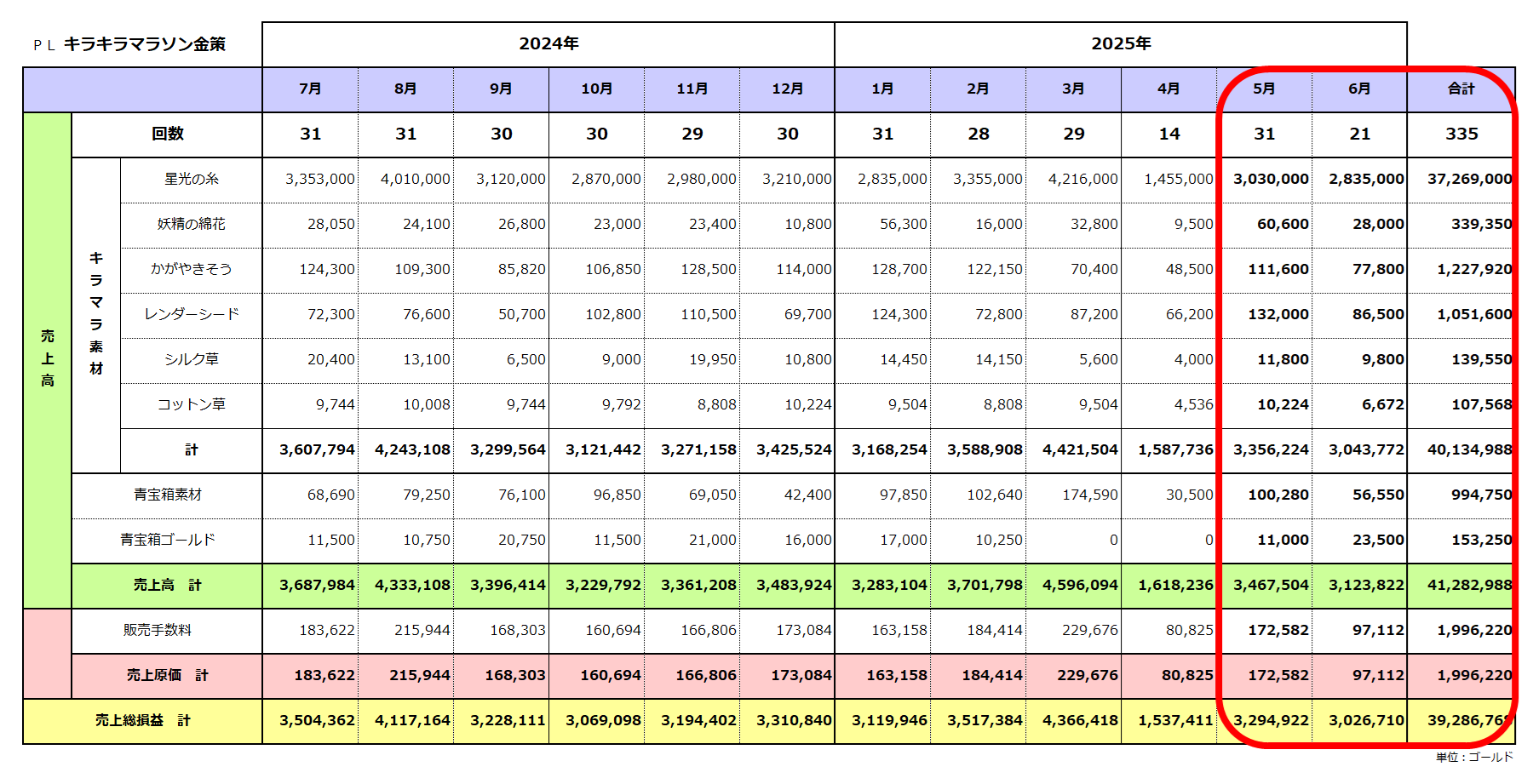The height and width of the screenshot is (784, 1539).
Task: Select the green 売上高 category cell
Action: coord(48,359)
